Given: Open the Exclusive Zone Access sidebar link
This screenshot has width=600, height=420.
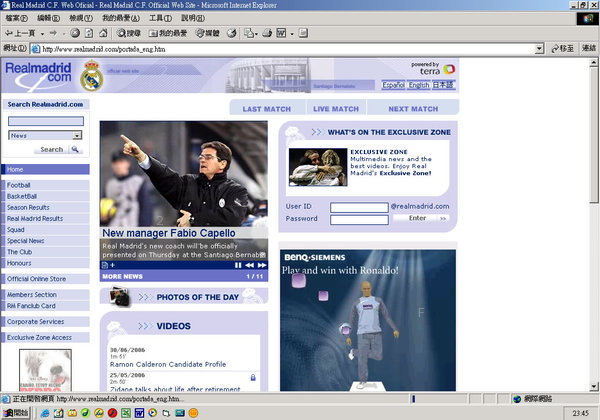Looking at the screenshot, I should pos(45,337).
